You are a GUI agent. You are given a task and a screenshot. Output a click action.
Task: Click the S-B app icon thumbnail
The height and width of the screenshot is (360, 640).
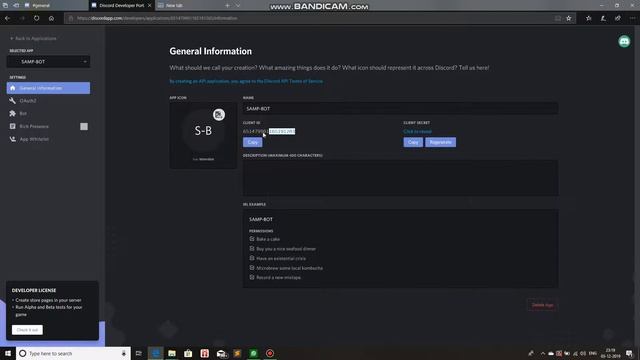pos(203,131)
